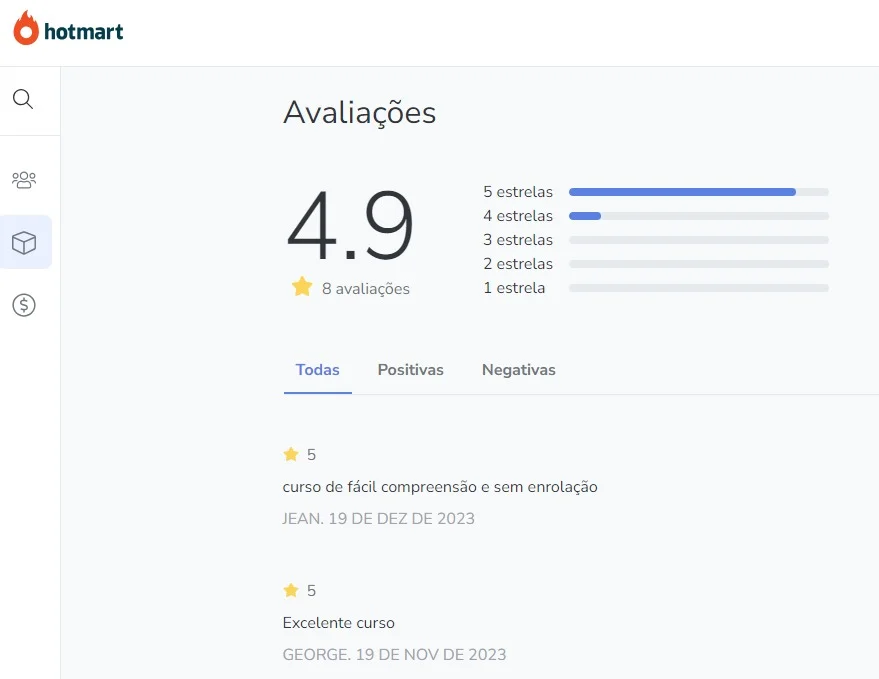879x679 pixels.
Task: Click the 1 estrela rating bar
Action: [x=698, y=288]
